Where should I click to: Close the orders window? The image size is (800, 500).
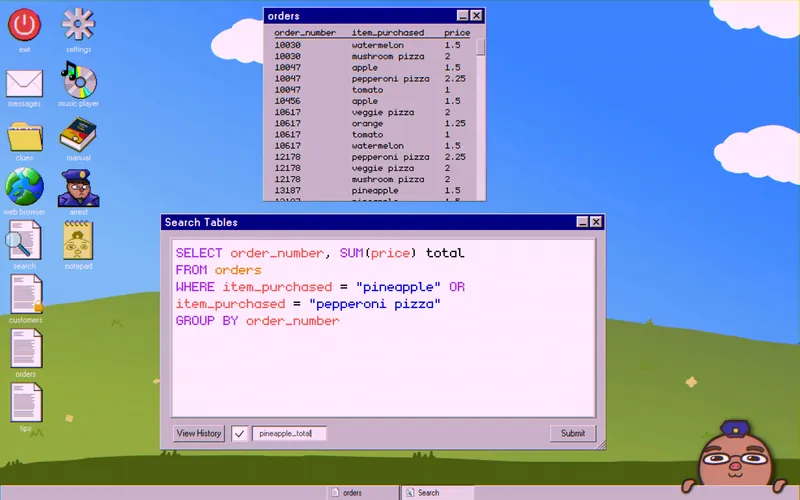point(476,16)
